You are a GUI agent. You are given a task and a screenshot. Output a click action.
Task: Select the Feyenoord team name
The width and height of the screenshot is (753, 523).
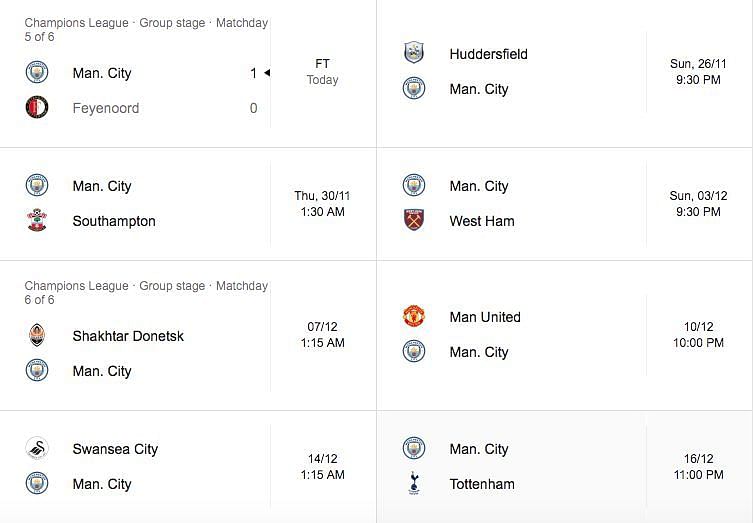click(106, 109)
